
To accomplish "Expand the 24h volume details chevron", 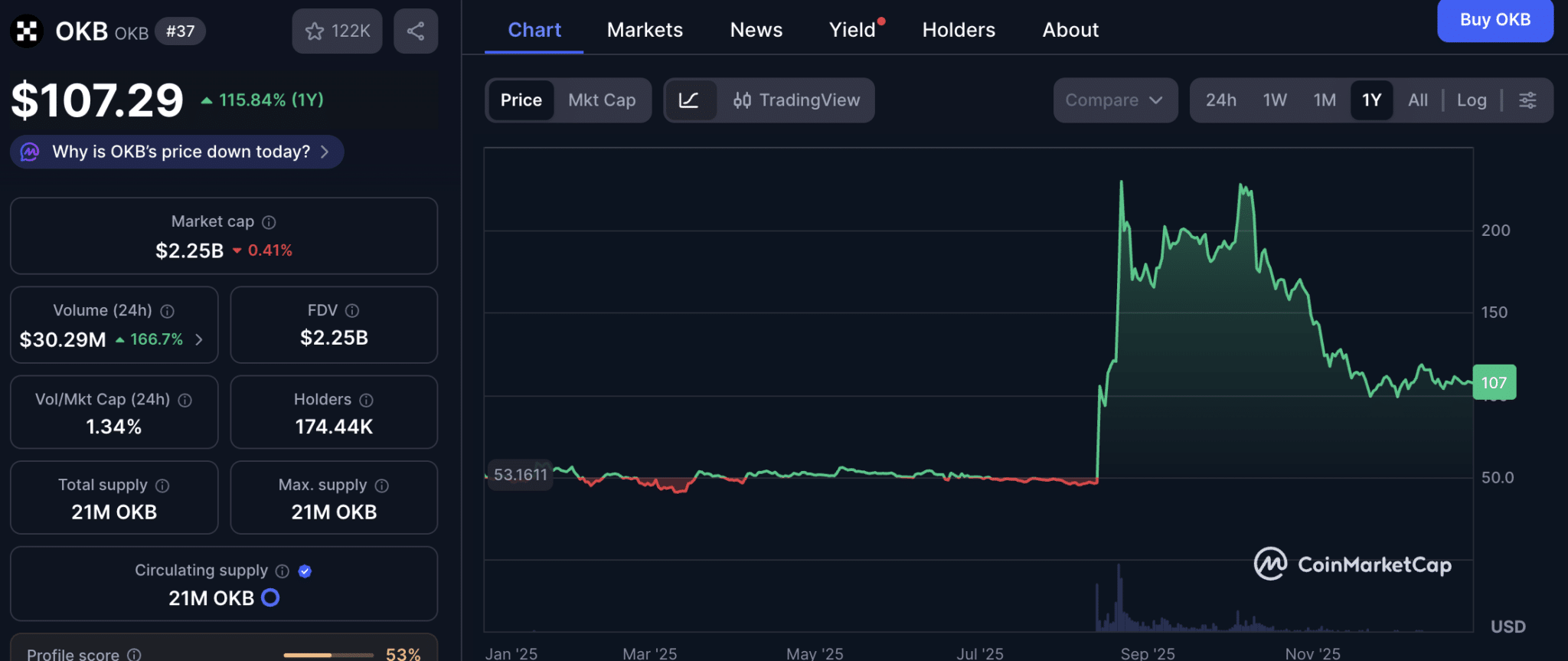I will coord(199,339).
